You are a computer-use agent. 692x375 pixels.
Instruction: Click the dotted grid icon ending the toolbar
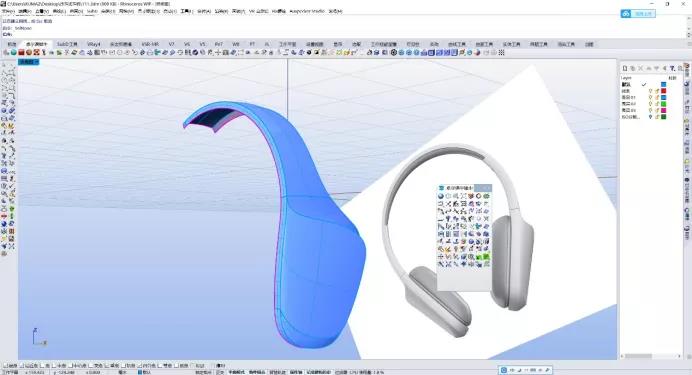[x=501, y=52]
